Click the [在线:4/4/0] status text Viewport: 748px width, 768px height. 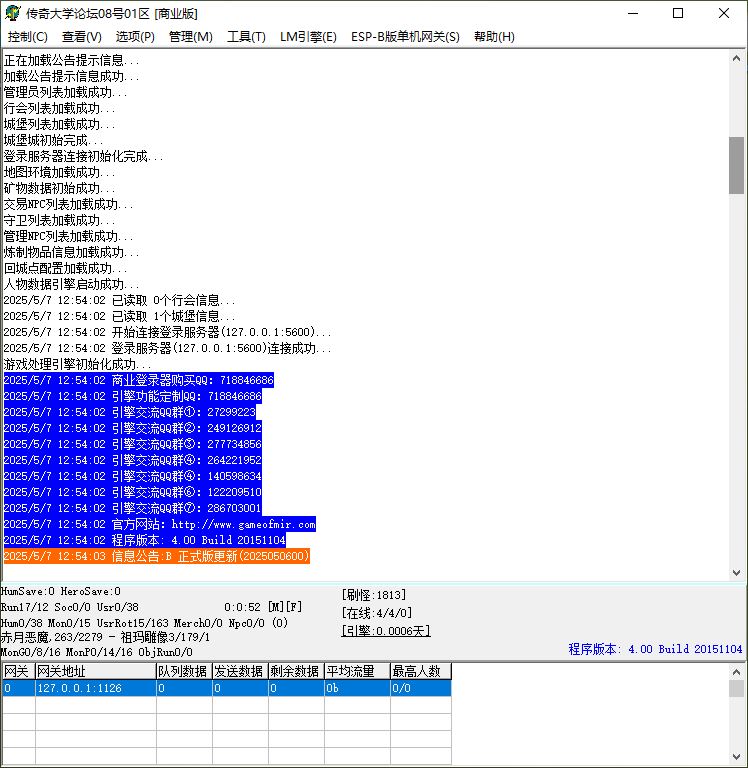[x=377, y=613]
